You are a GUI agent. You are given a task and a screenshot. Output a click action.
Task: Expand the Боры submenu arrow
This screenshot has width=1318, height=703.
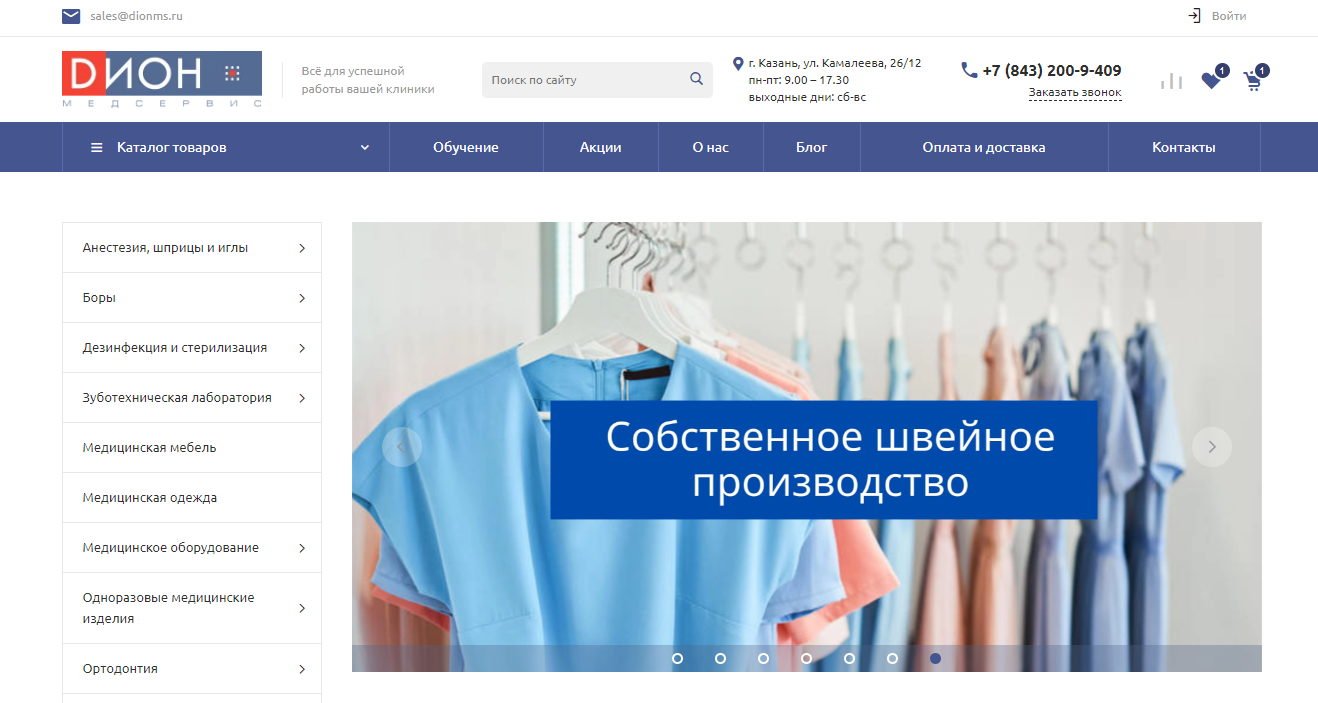(302, 298)
